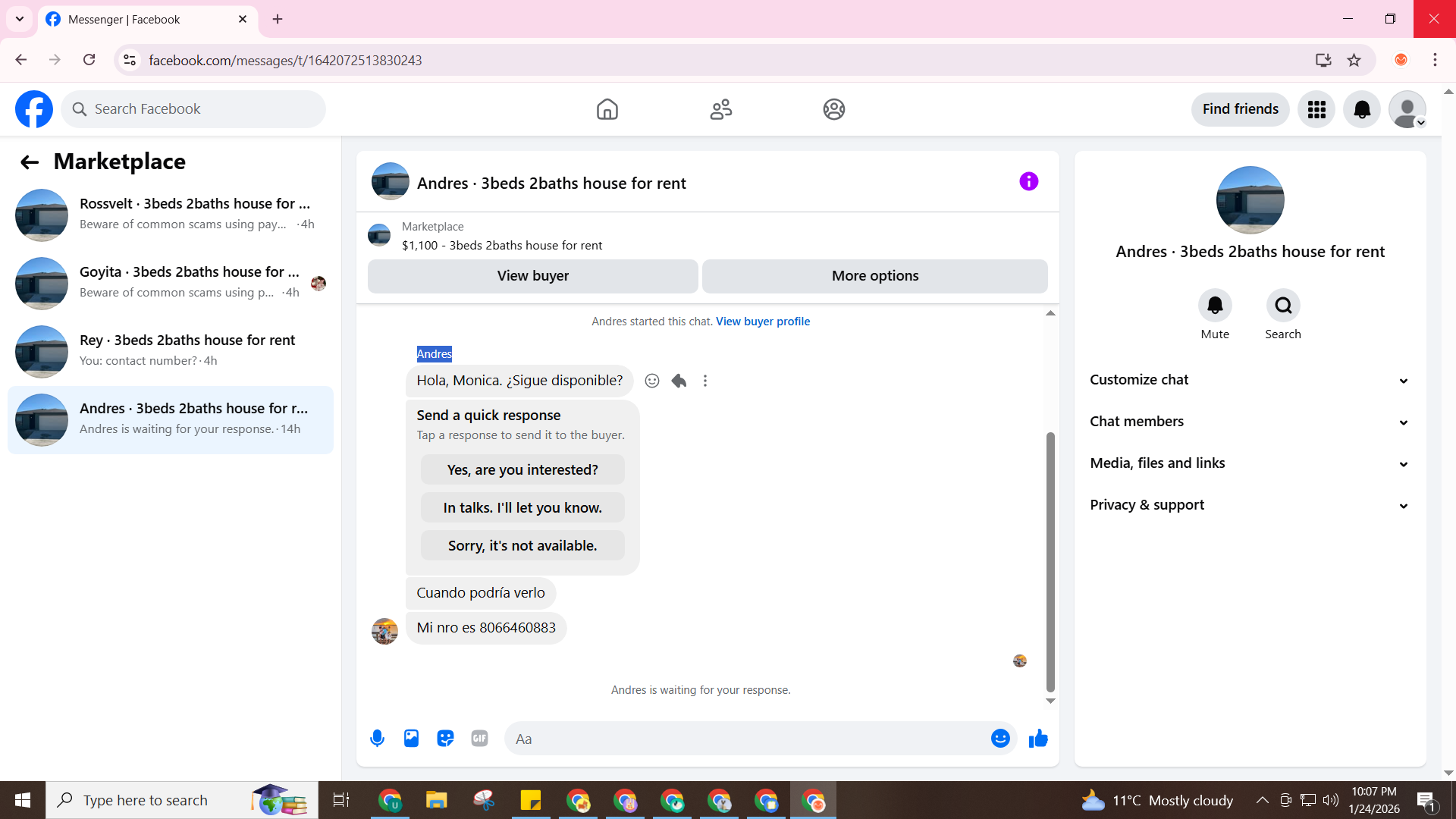Expand Customize chat section
The height and width of the screenshot is (819, 1456).
pyautogui.click(x=1250, y=380)
